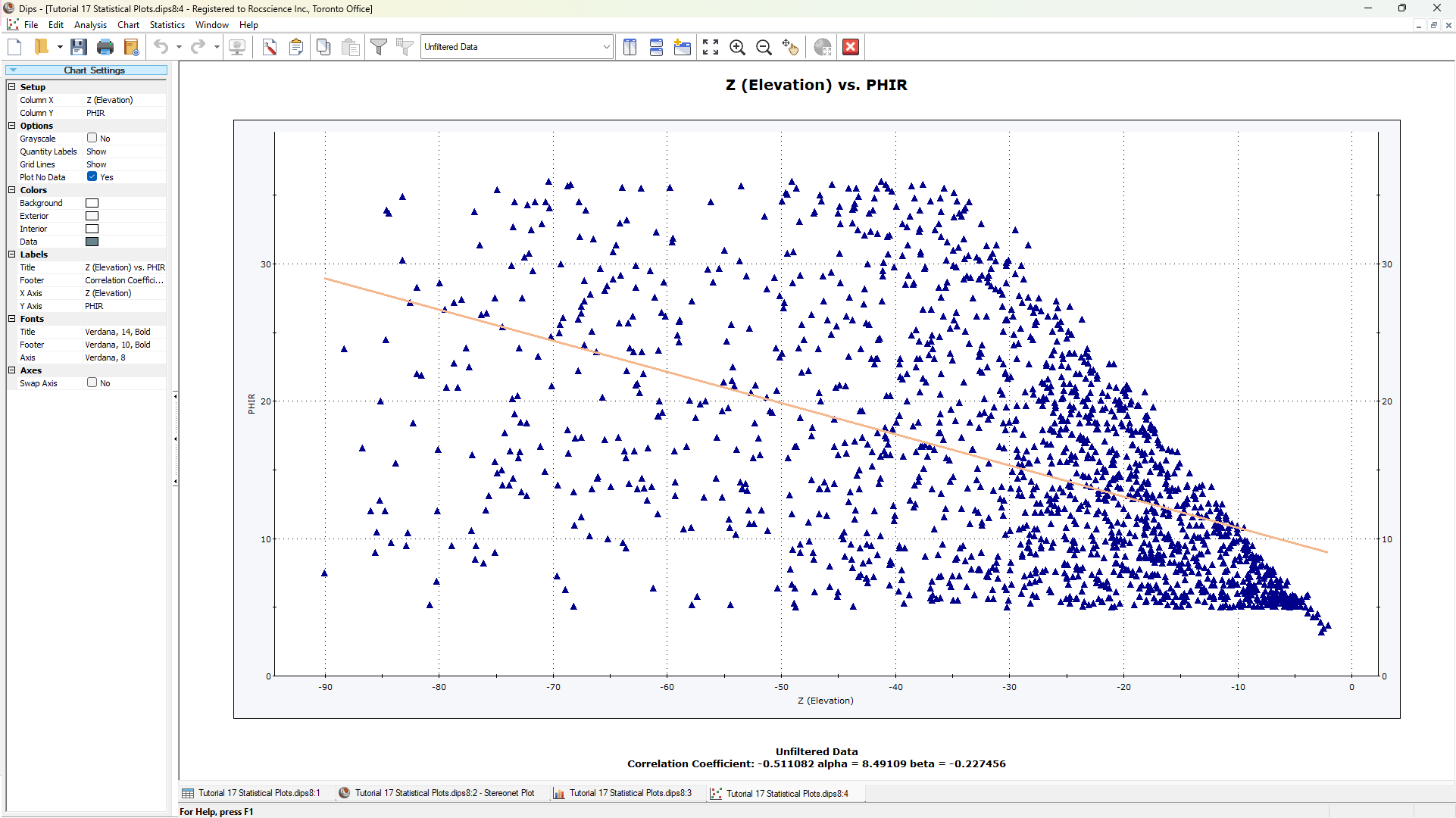Change the Quantity Labels Show setting
Viewport: 1456px width, 818px height.
124,151
